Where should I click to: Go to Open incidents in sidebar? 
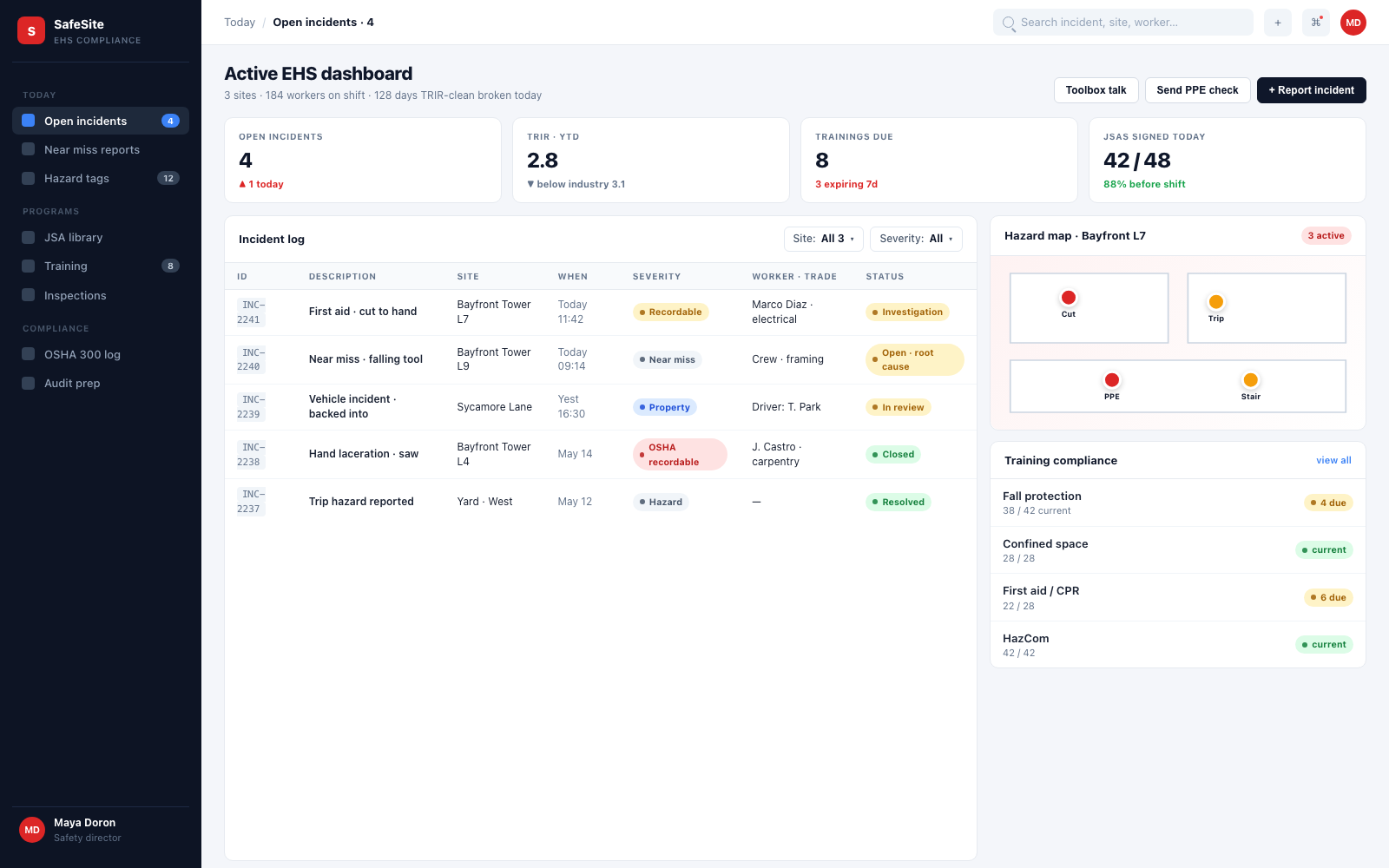pyautogui.click(x=101, y=121)
